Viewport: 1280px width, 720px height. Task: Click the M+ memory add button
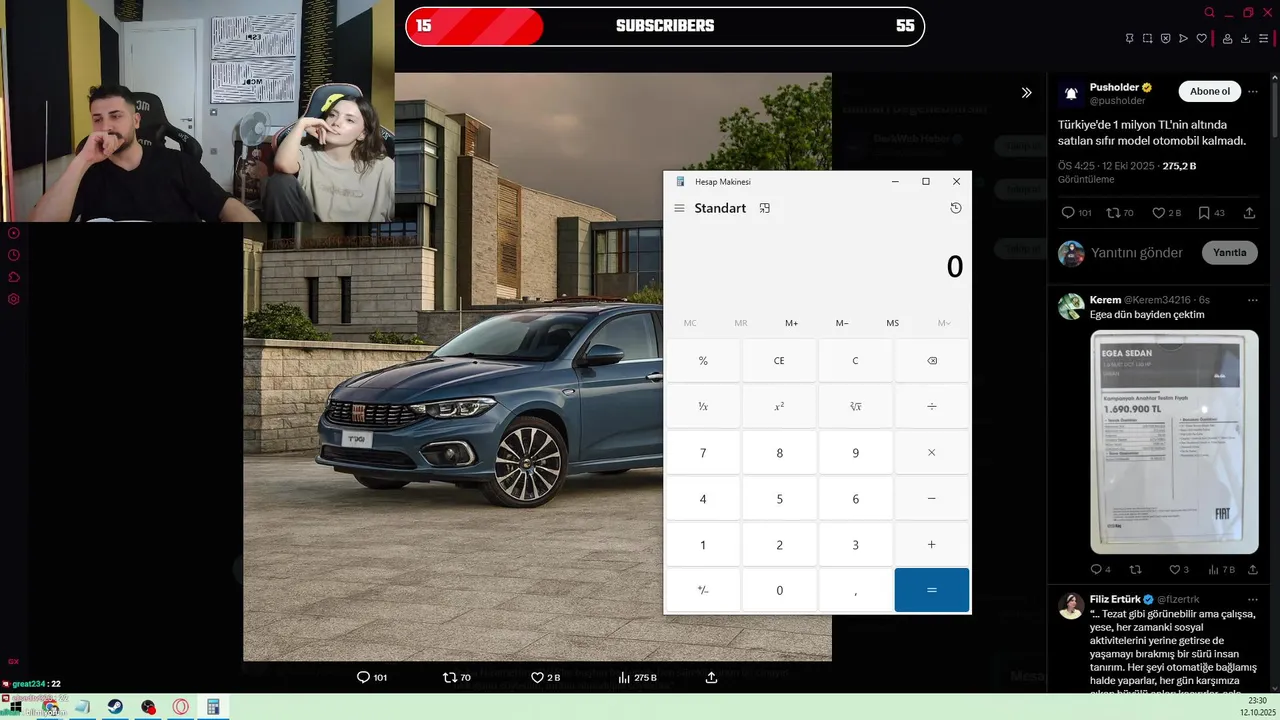(792, 323)
